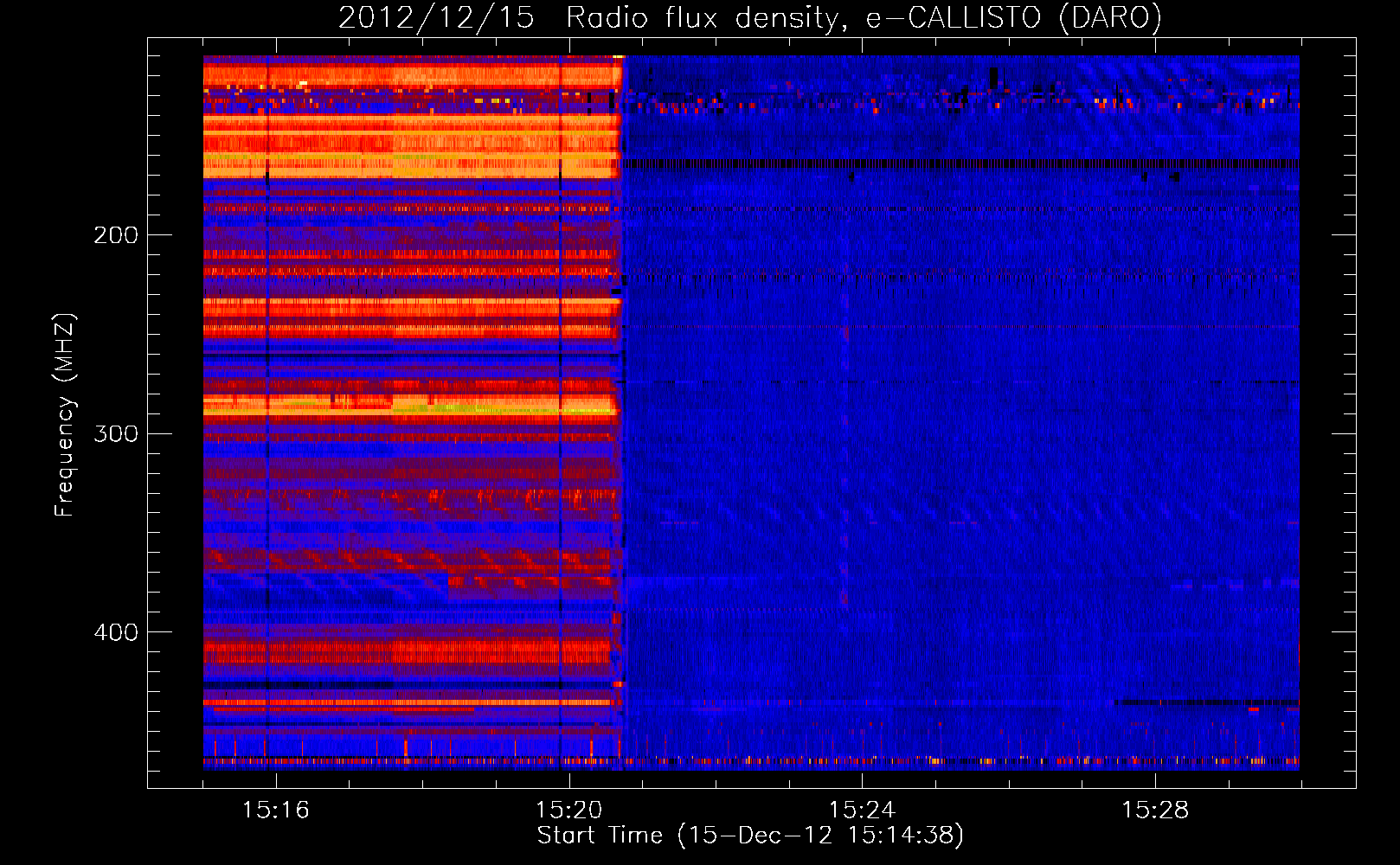Click the 'Frequency (MHZ)' axis label

coord(65,415)
